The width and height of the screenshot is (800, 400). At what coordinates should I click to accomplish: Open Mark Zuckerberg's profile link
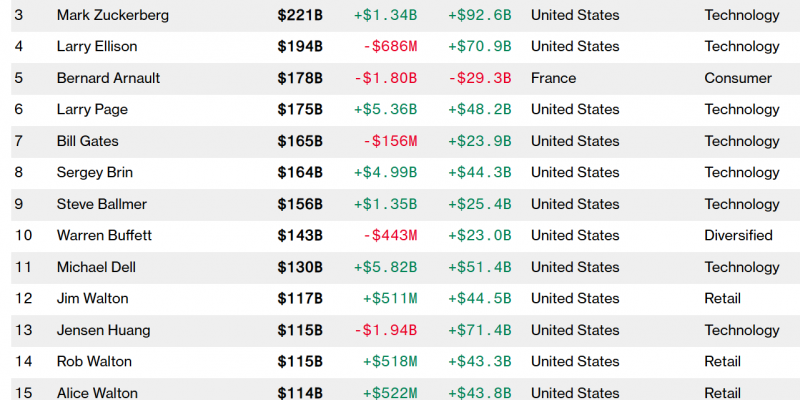tap(113, 15)
